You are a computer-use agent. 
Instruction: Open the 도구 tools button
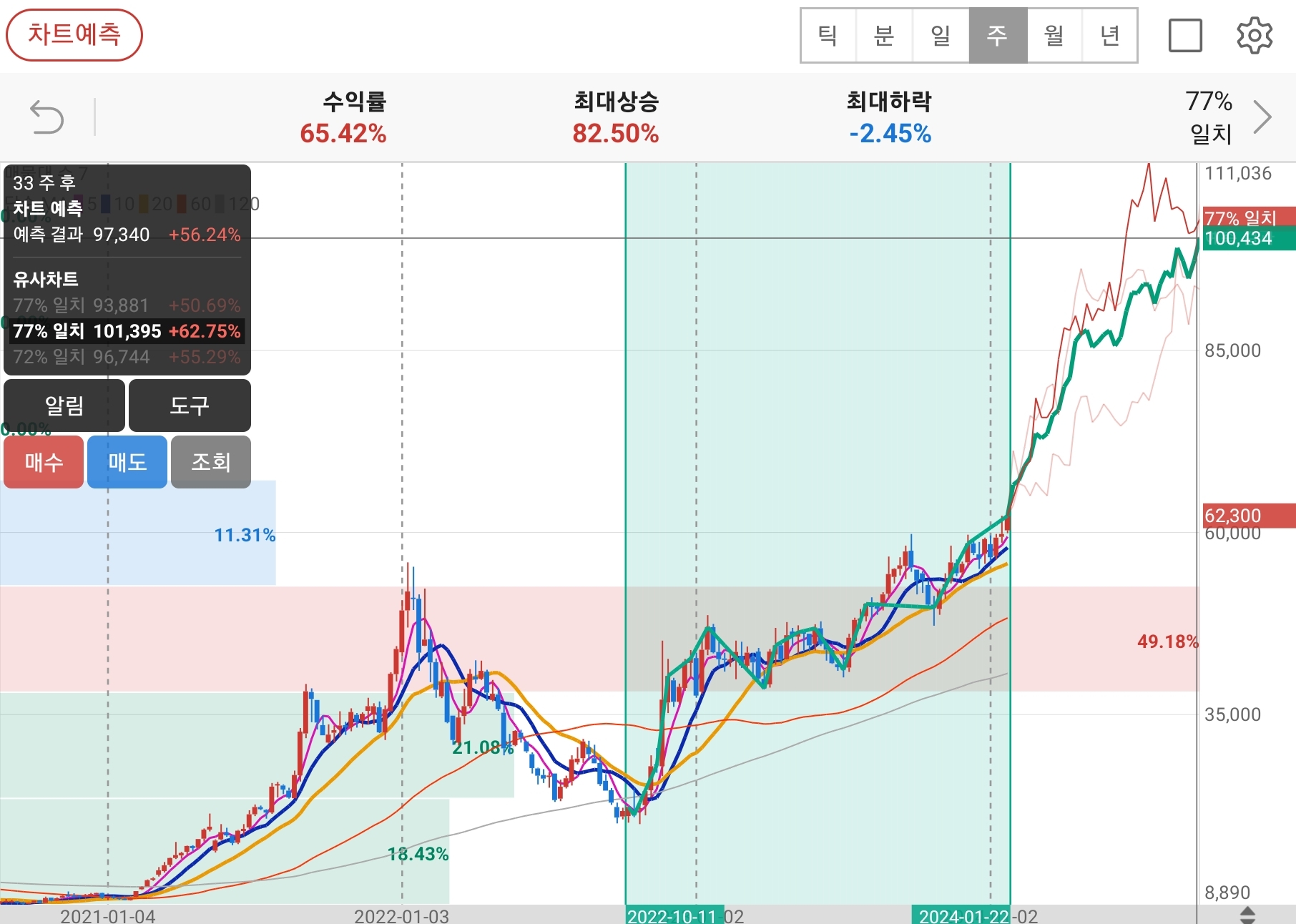click(190, 406)
